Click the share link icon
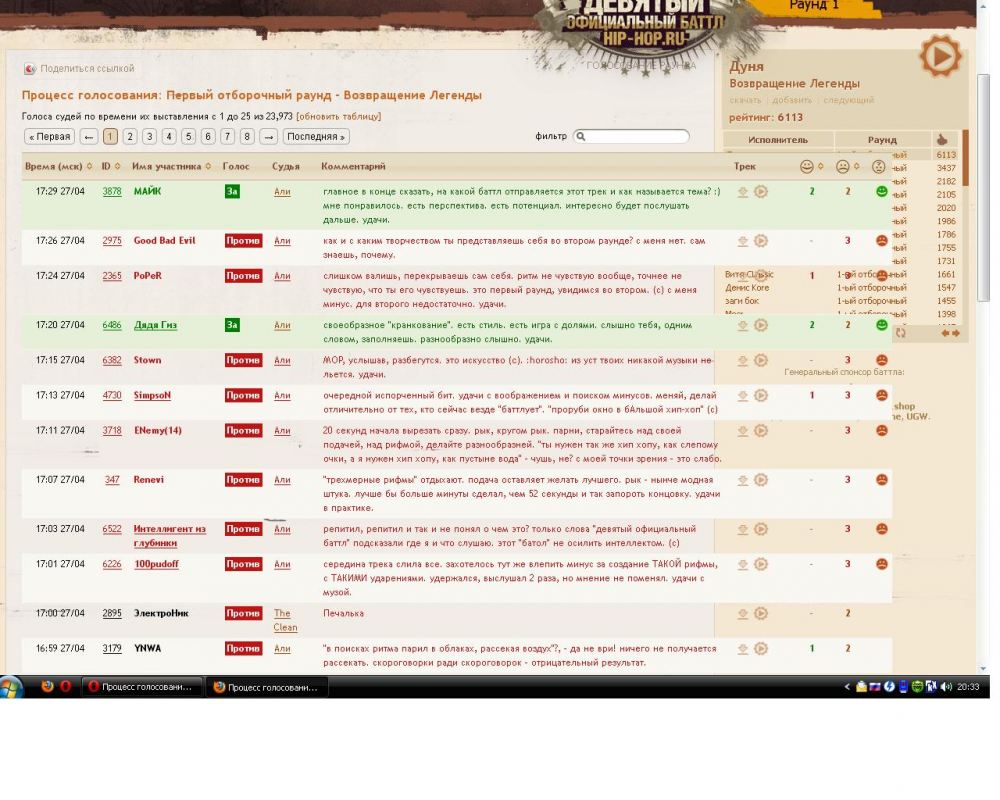 coord(29,68)
